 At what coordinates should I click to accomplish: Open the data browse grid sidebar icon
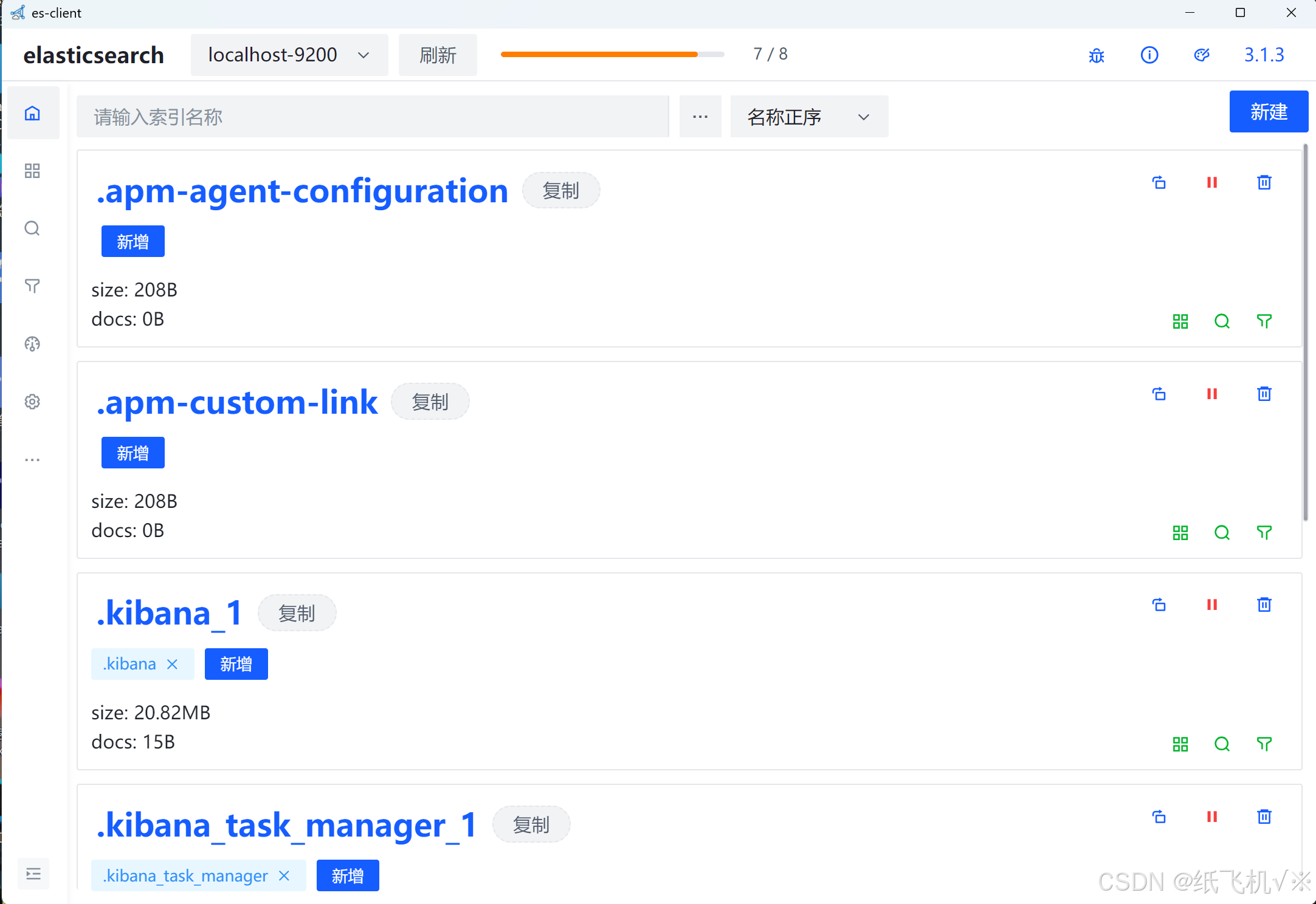tap(32, 171)
